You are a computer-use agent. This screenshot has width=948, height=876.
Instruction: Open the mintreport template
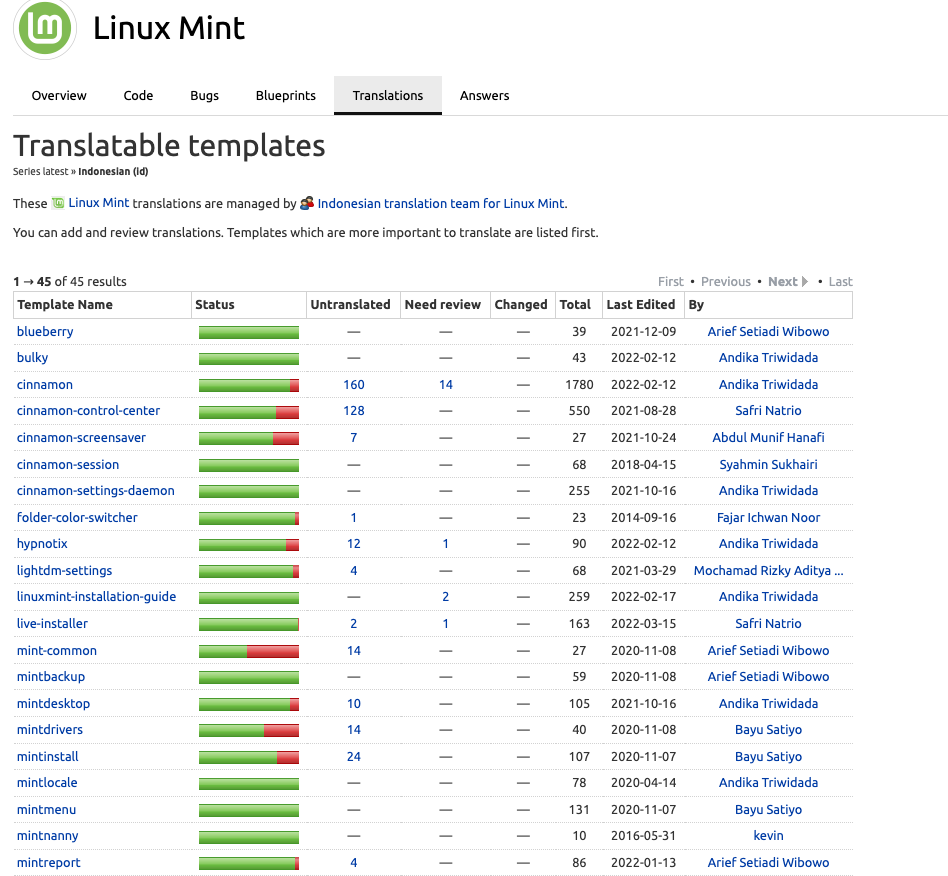48,863
